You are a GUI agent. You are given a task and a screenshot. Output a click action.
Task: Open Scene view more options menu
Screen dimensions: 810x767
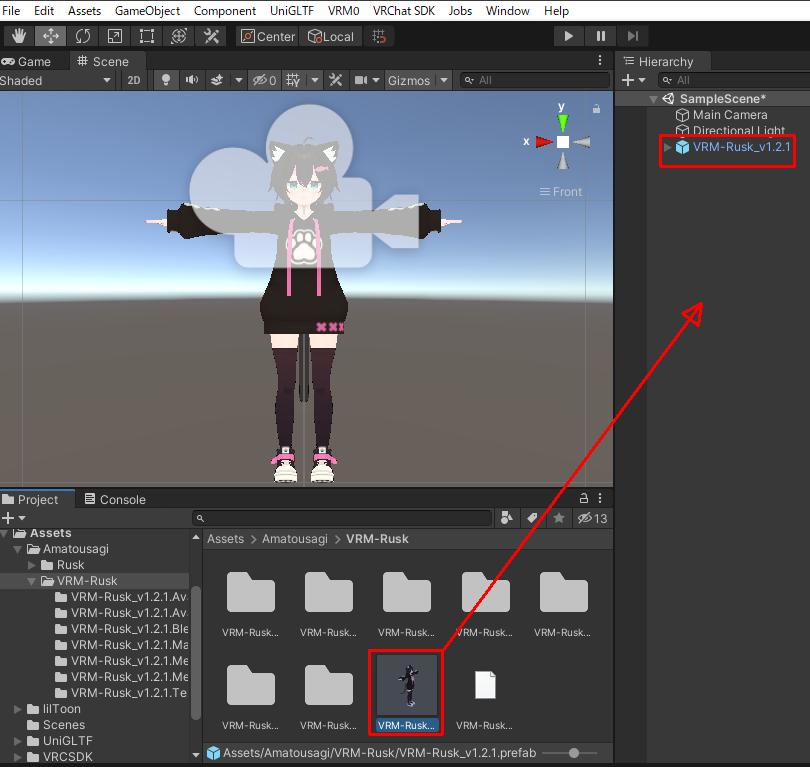tap(600, 61)
